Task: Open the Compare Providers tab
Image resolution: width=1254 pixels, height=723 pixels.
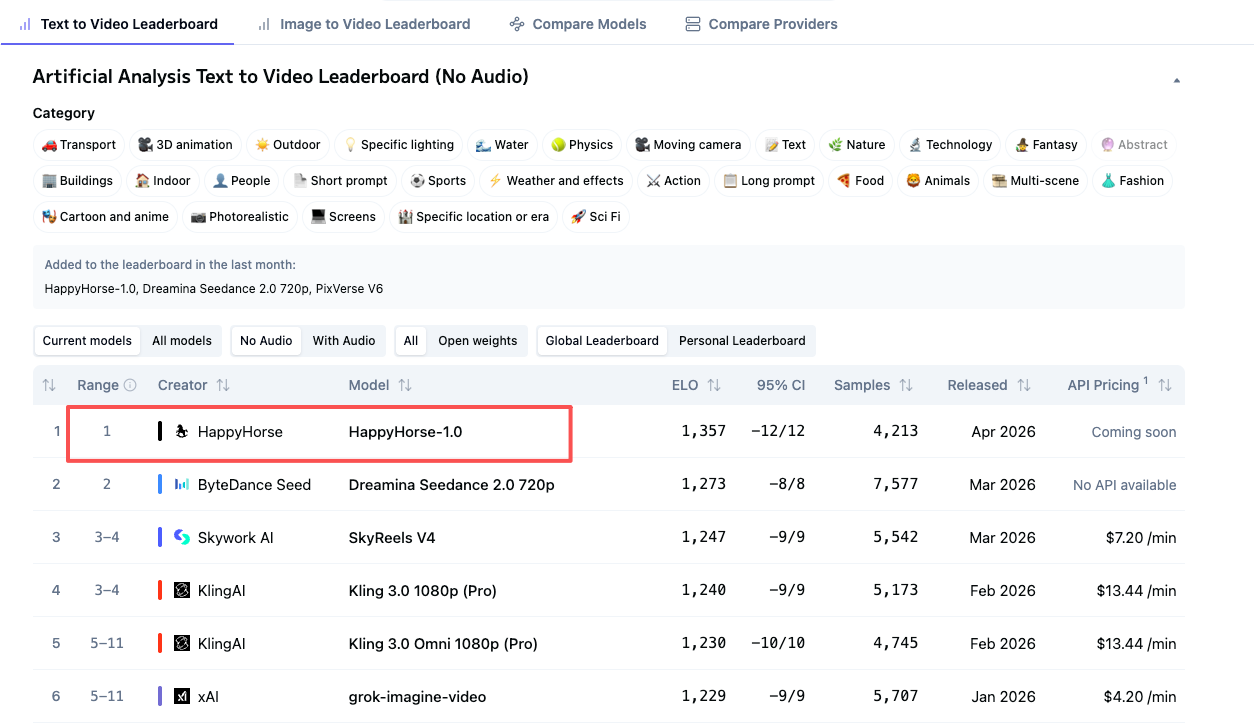Action: pos(761,24)
